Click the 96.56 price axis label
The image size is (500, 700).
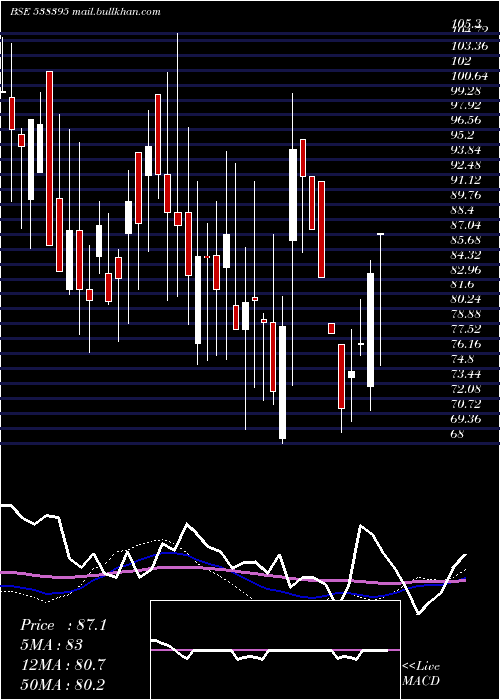pyautogui.click(x=466, y=120)
